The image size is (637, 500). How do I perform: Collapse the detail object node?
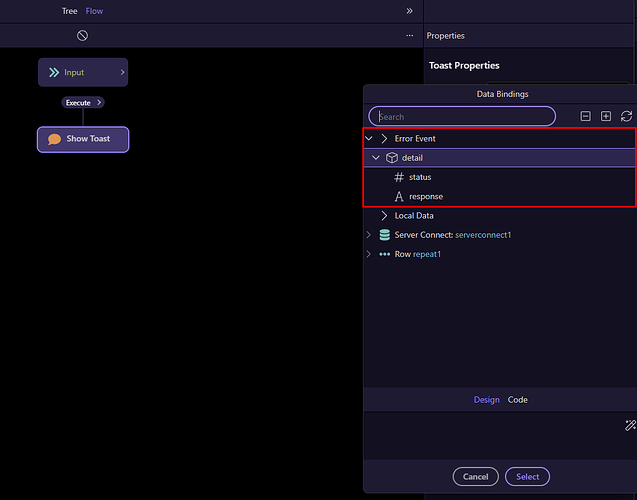[x=376, y=158]
